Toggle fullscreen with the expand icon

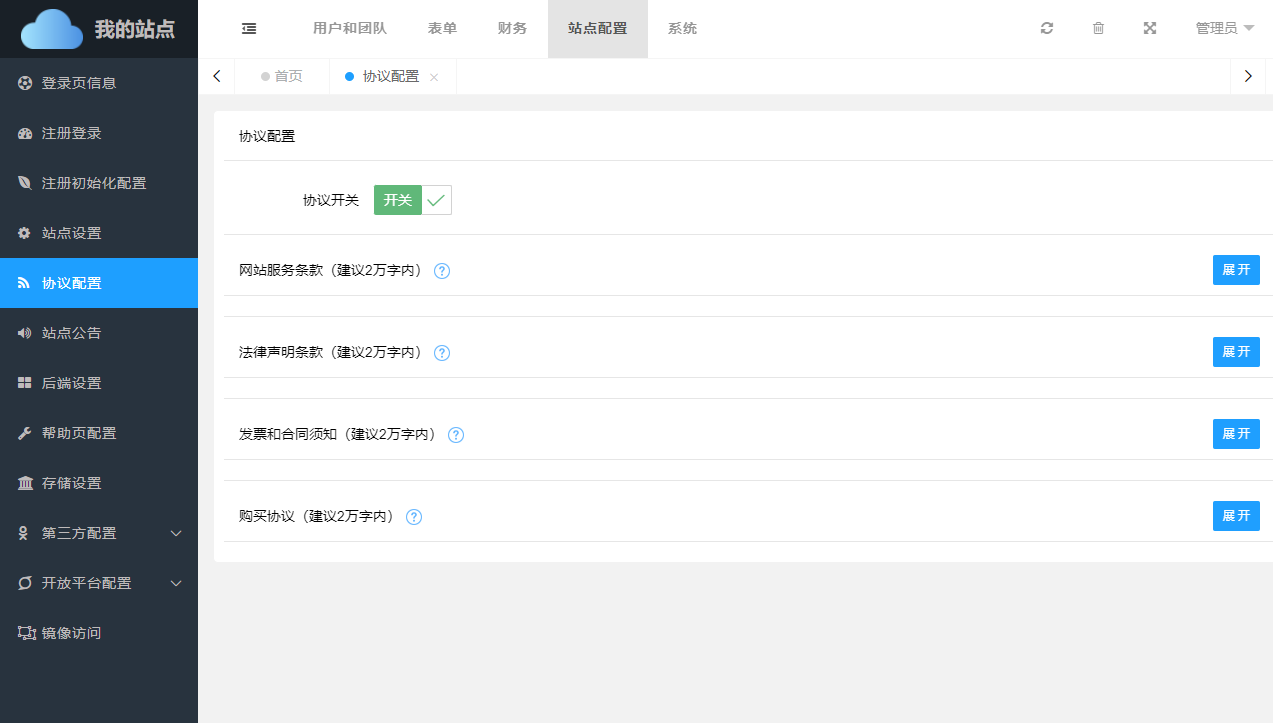[1150, 29]
